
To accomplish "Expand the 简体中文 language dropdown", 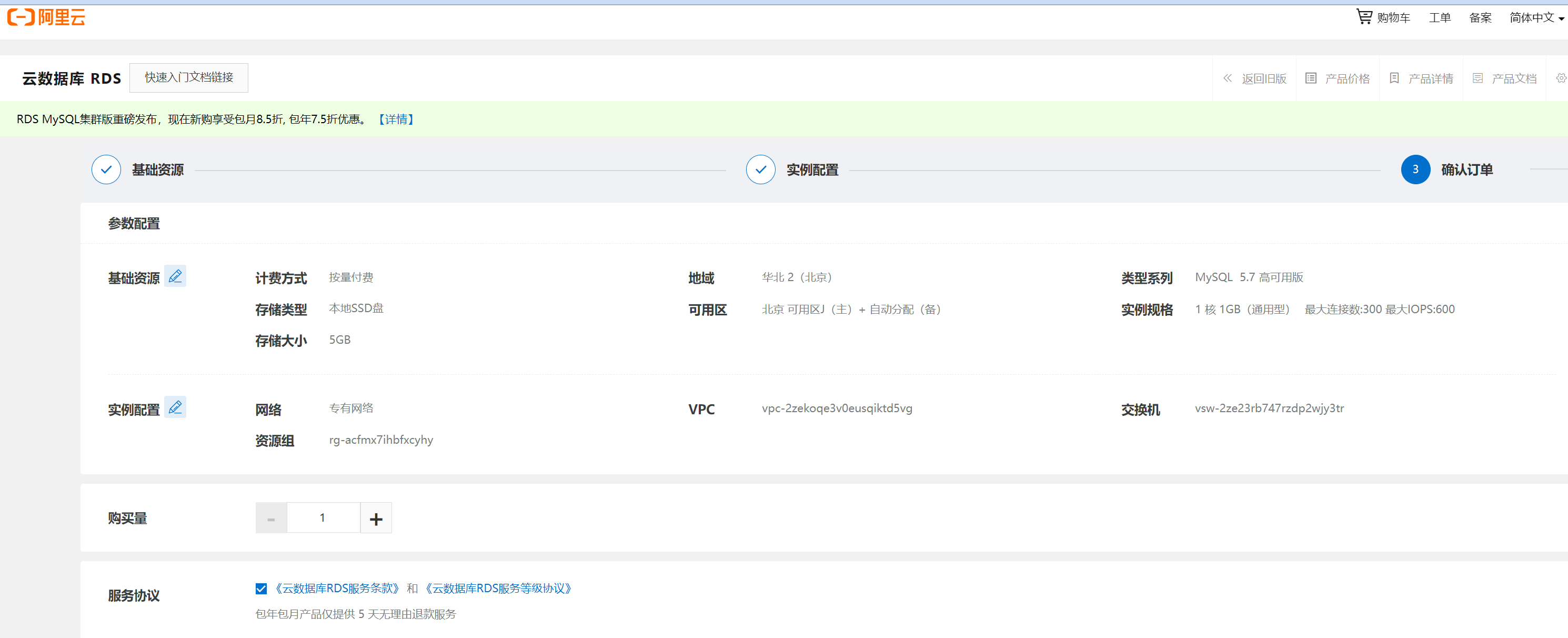I will 1536,18.
